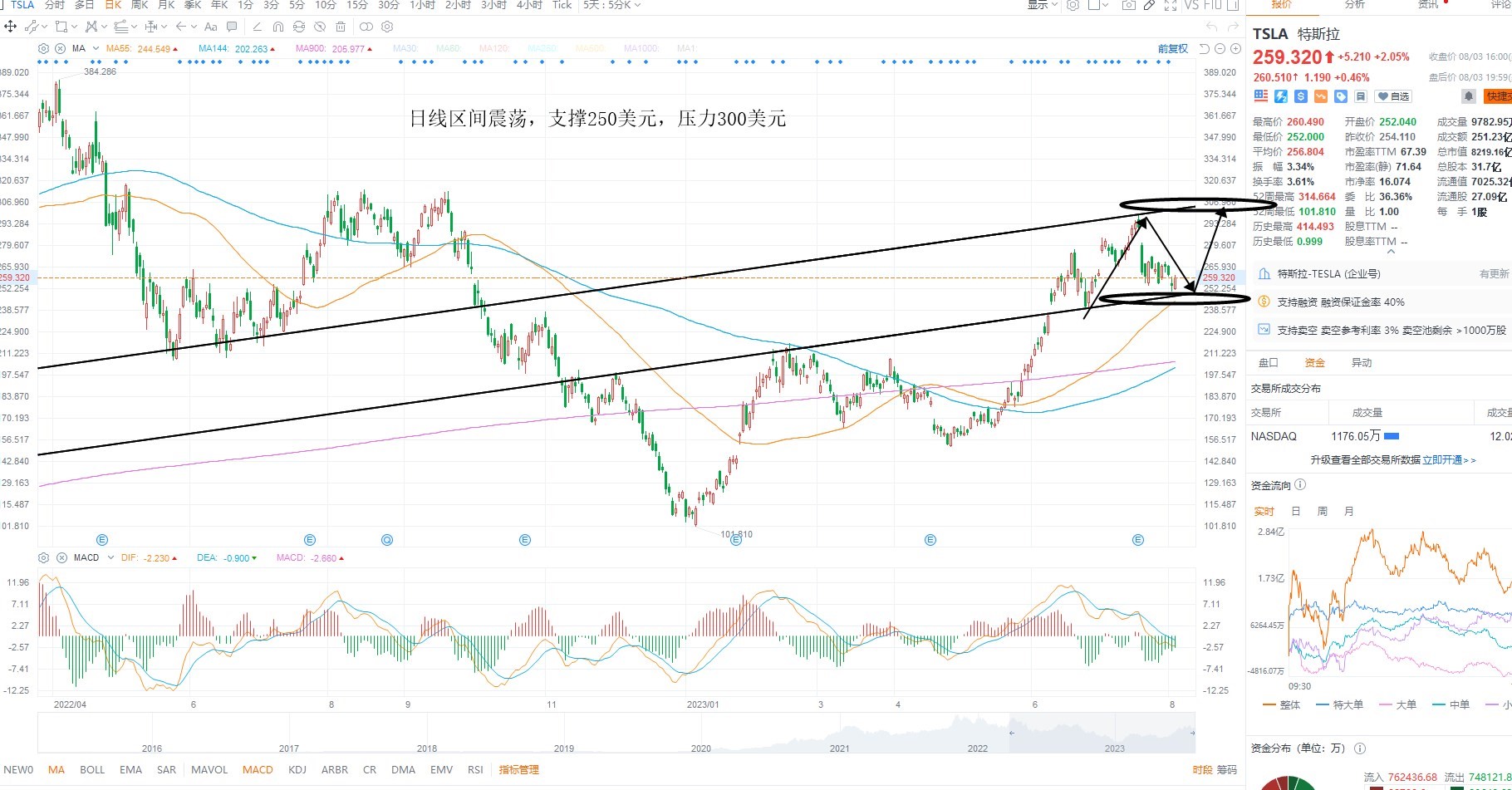Remove the MACD indicator with the X icon
The height and width of the screenshot is (790, 1512).
pos(61,558)
